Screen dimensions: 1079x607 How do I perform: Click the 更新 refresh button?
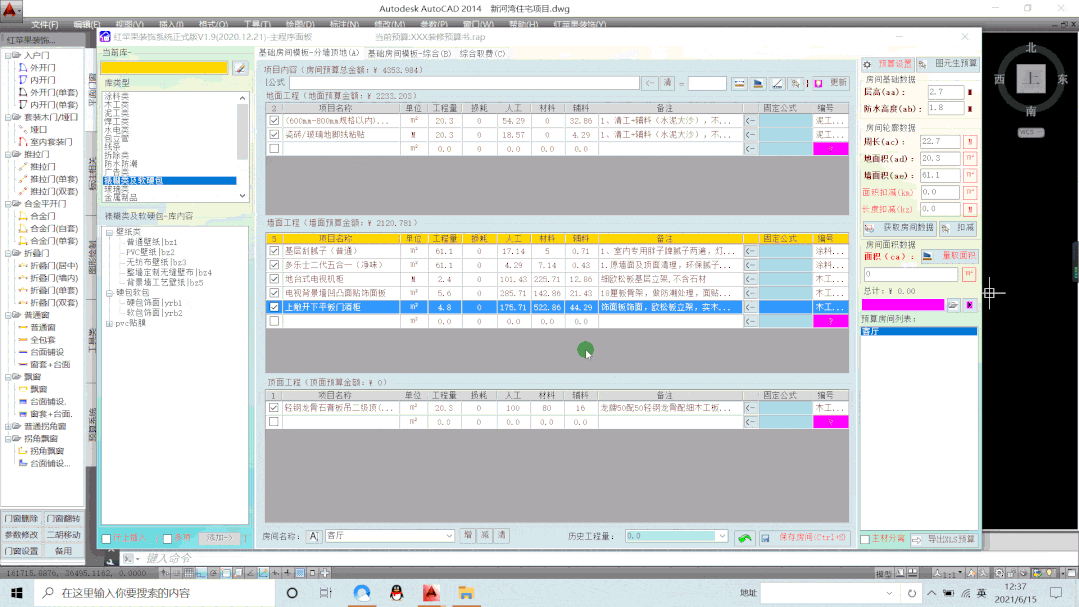[831, 83]
